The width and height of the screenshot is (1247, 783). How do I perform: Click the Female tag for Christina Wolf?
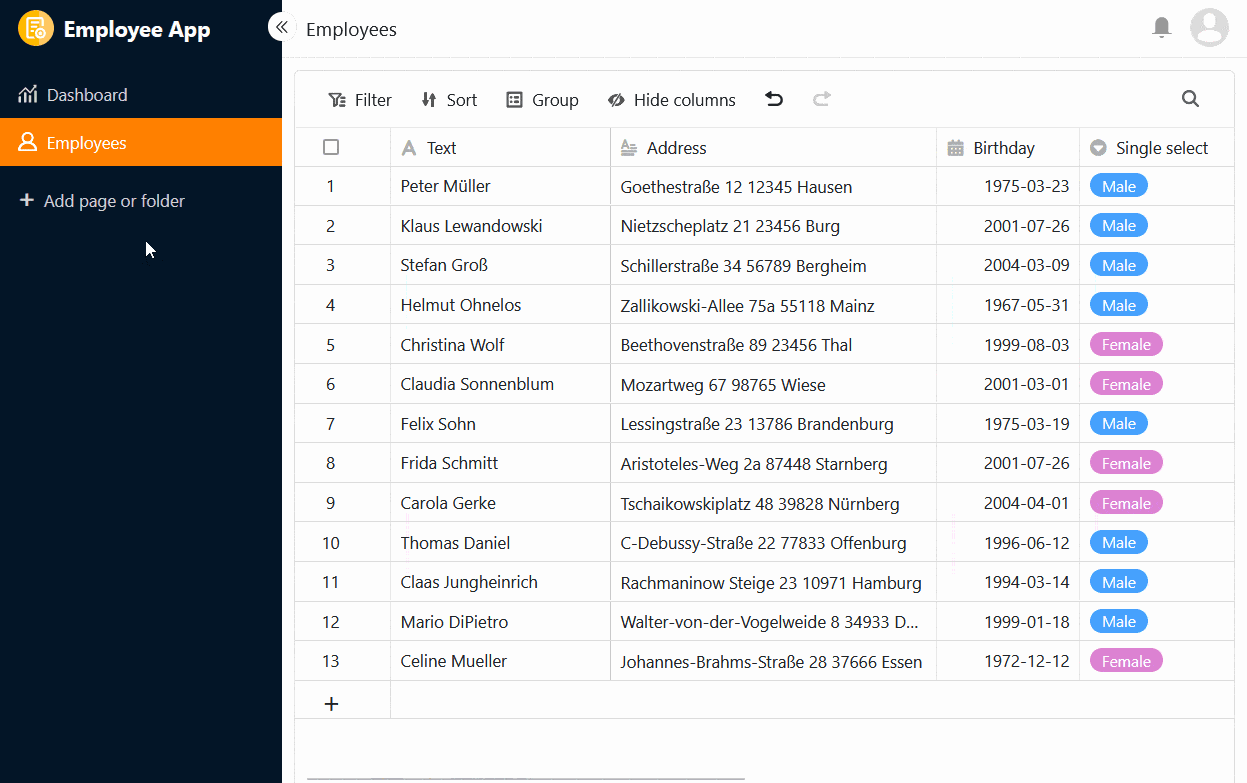click(x=1126, y=345)
